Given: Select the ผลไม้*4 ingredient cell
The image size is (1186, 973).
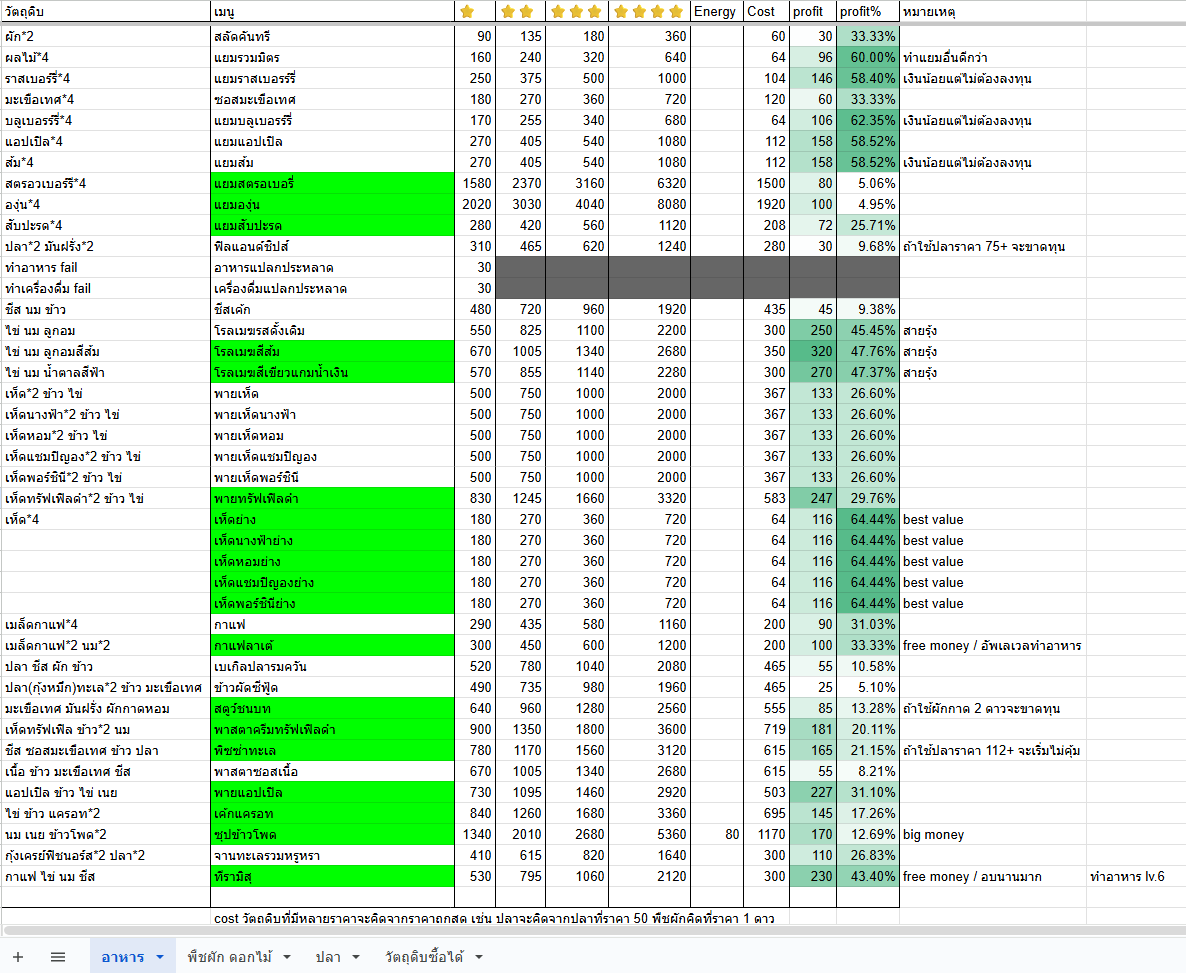Looking at the screenshot, I should (x=106, y=58).
